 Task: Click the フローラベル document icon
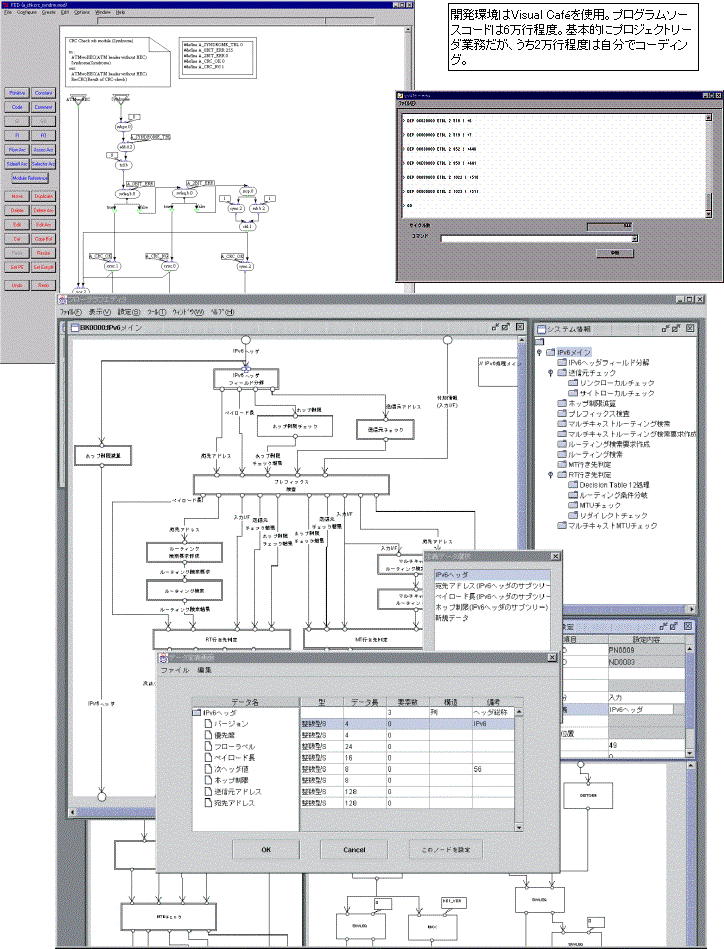(x=208, y=746)
